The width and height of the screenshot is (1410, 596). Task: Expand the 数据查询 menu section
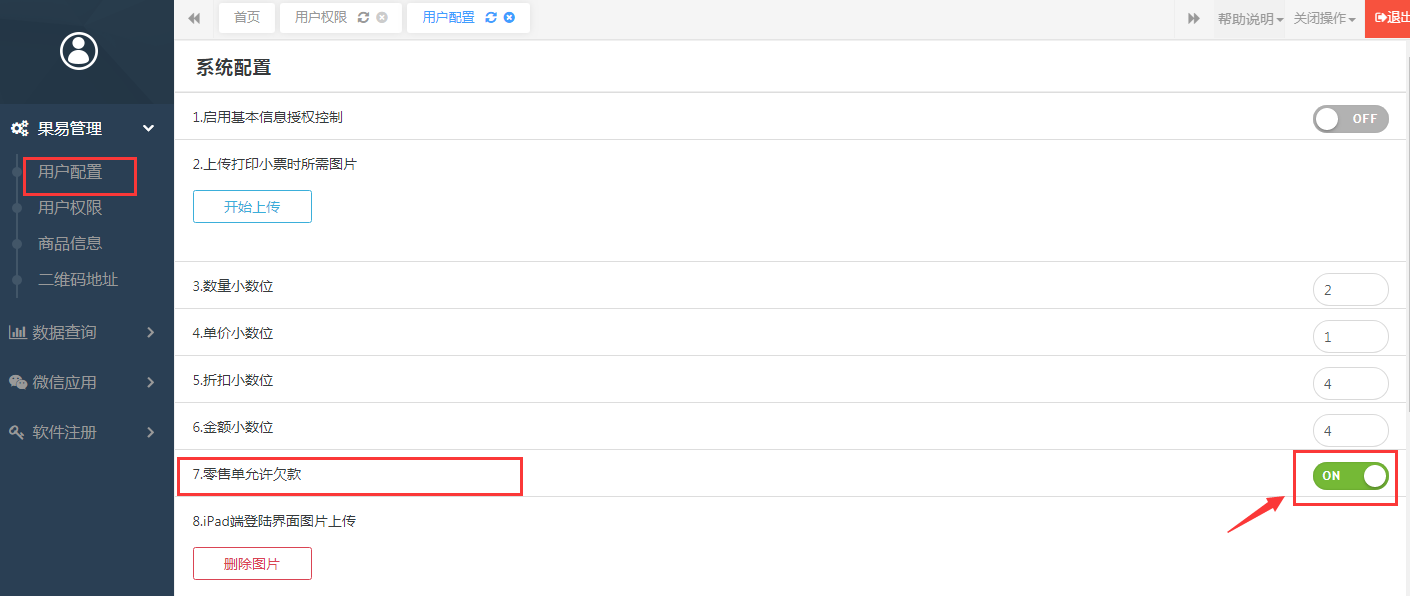(x=81, y=332)
